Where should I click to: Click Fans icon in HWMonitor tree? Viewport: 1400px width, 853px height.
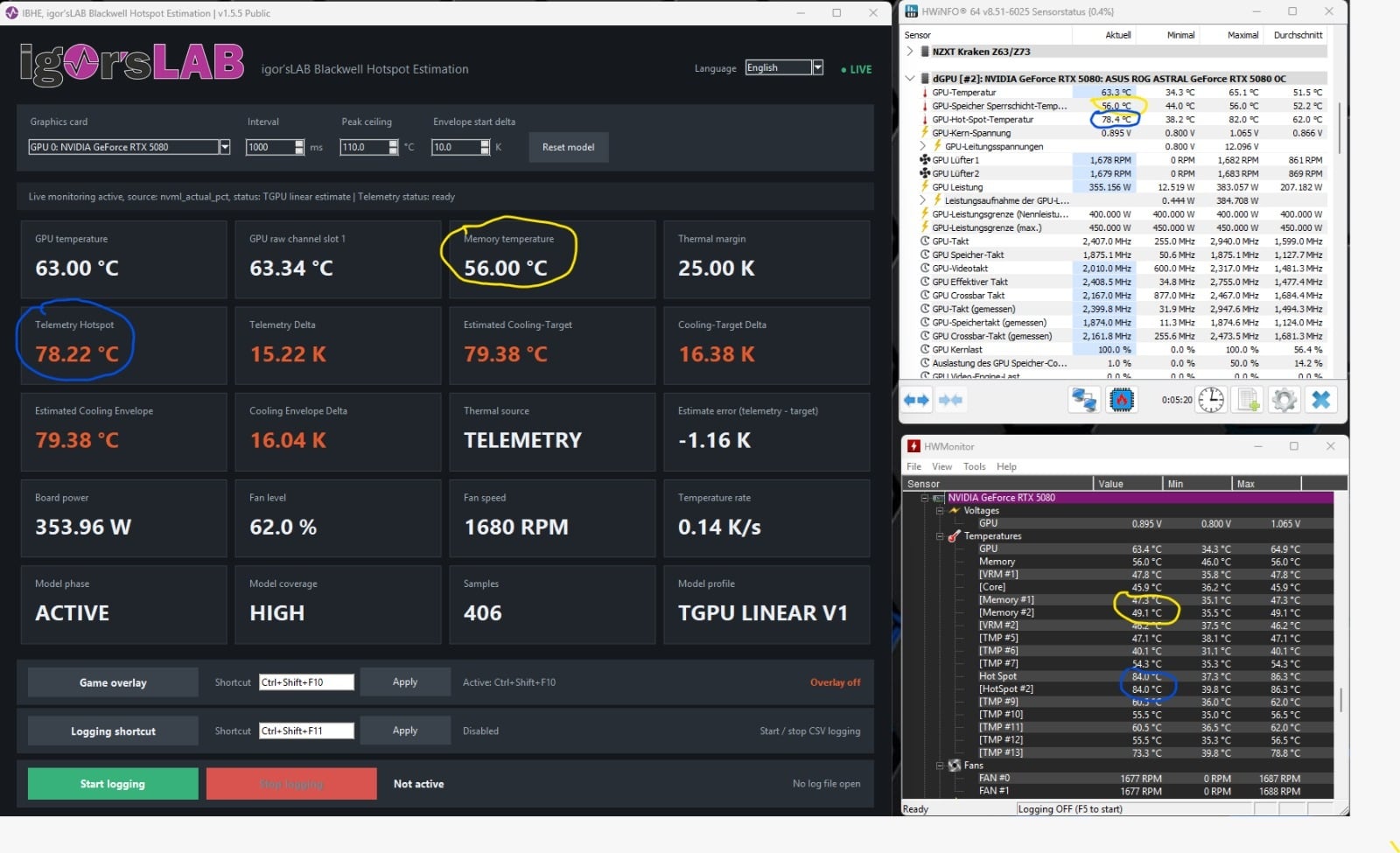pos(955,766)
